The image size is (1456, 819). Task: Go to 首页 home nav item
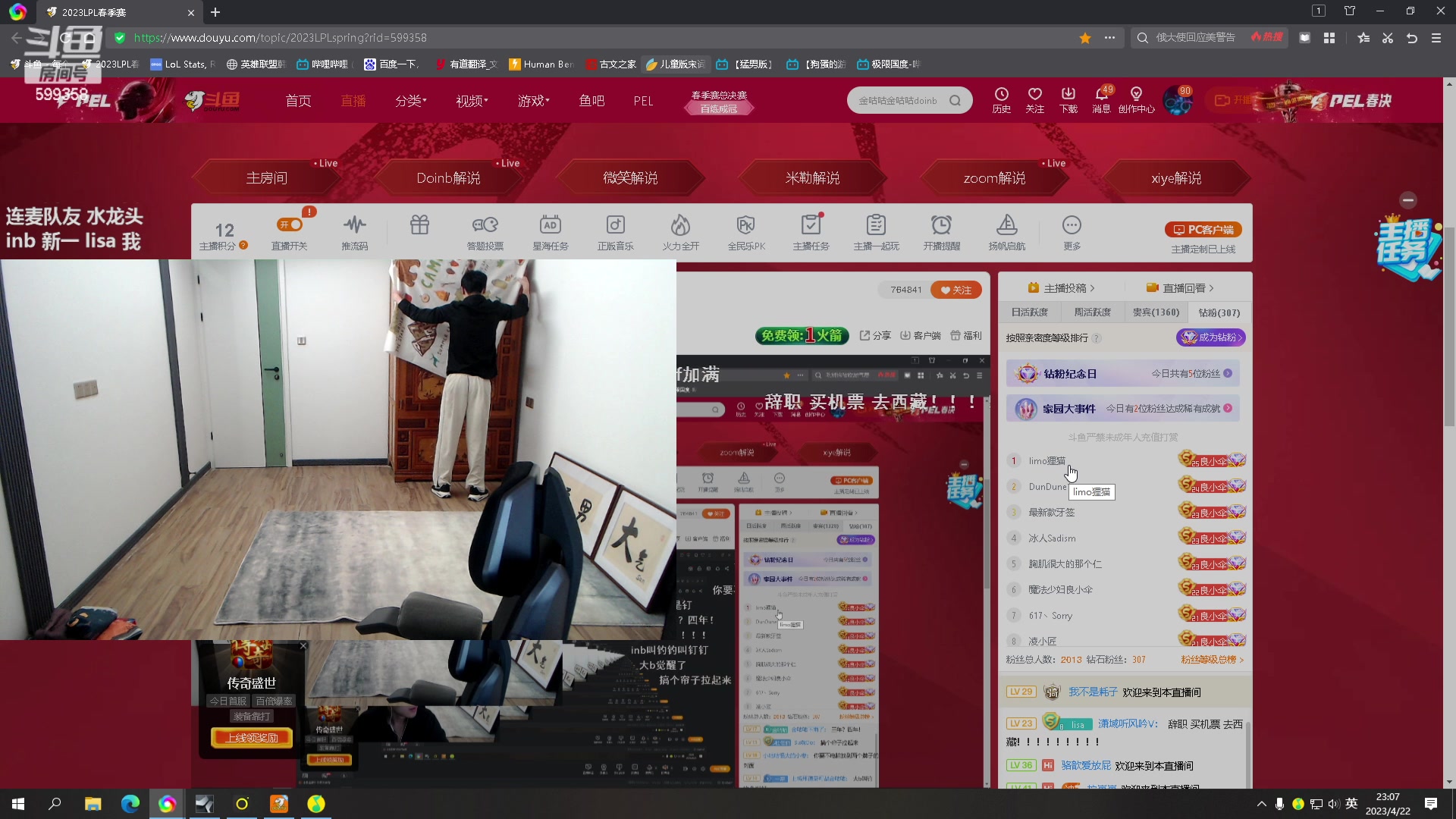tap(298, 101)
